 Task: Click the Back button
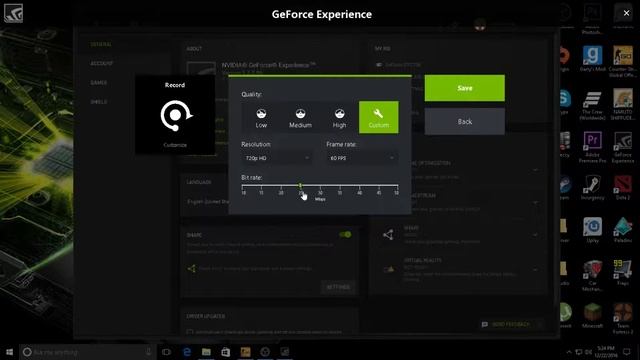click(464, 122)
